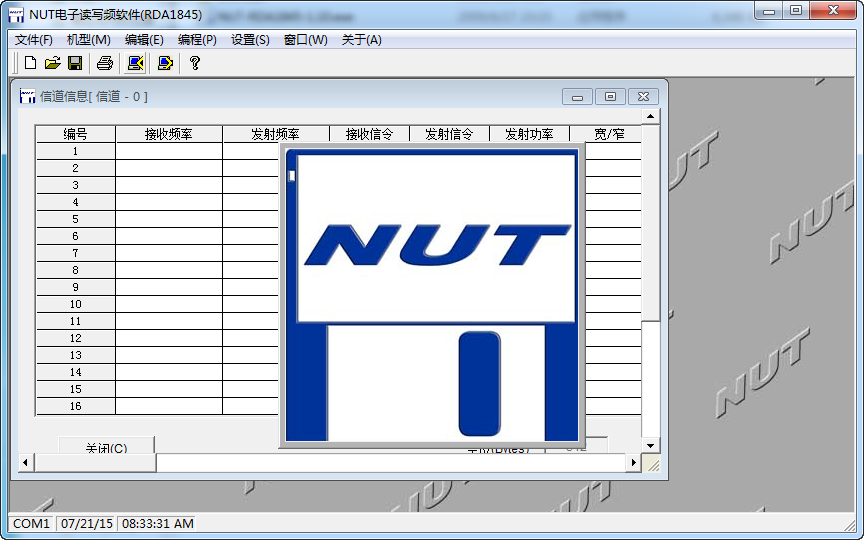
Task: Maximize the 信道信息 child window
Action: (x=611, y=97)
